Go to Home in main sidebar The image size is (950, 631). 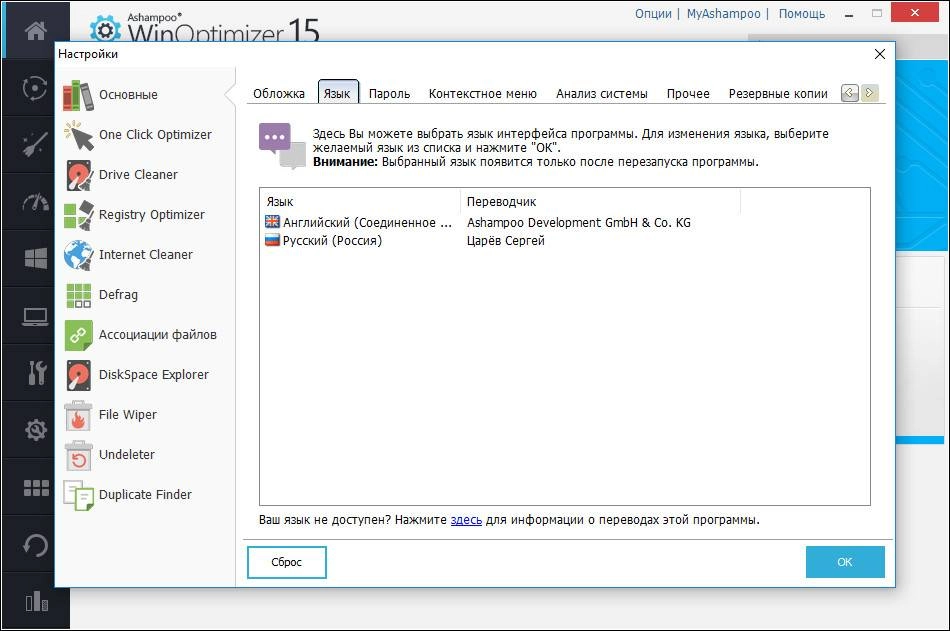pyautogui.click(x=35, y=30)
